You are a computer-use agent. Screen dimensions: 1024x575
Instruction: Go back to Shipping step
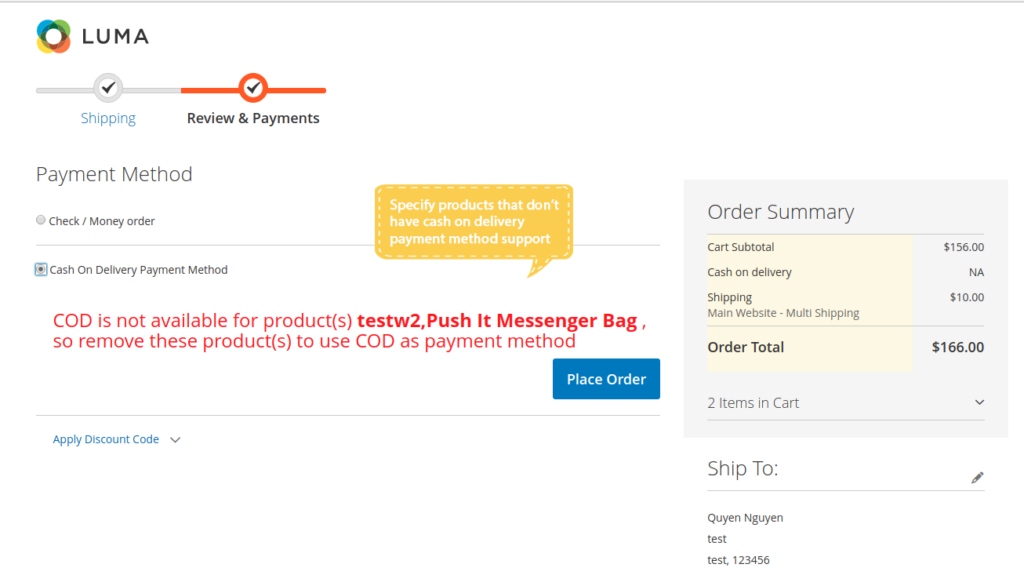coord(108,118)
